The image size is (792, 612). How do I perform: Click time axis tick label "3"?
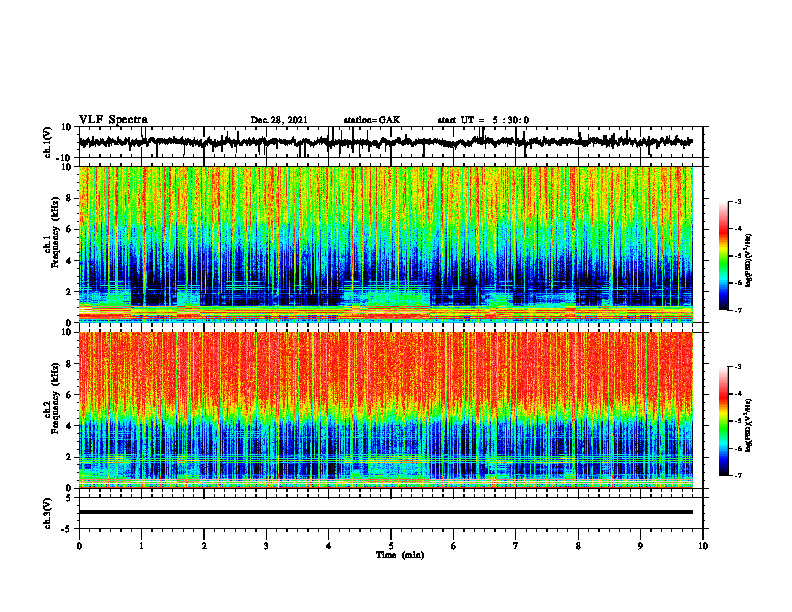click(x=266, y=546)
